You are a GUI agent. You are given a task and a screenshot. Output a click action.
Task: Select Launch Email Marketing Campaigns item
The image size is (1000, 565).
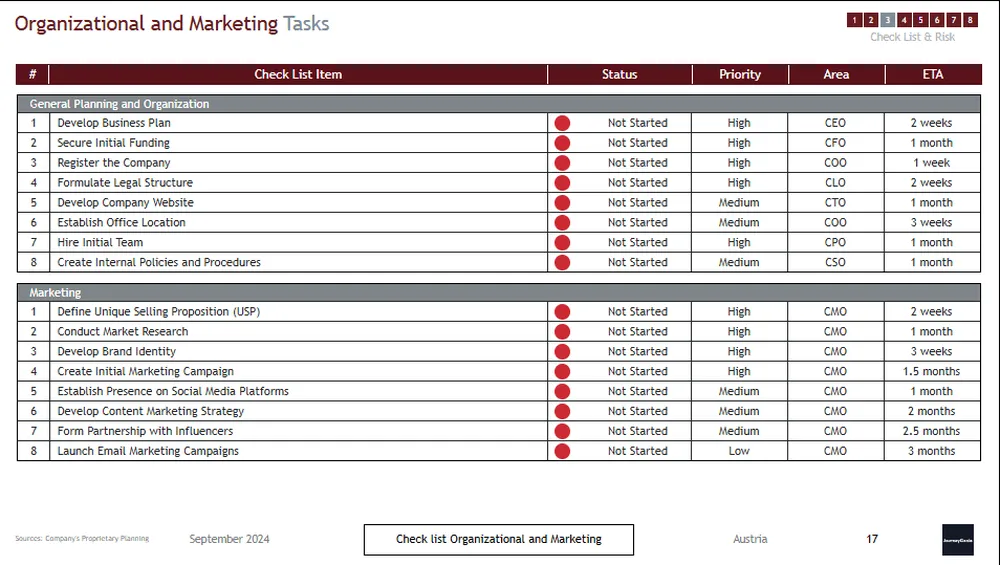tap(148, 451)
